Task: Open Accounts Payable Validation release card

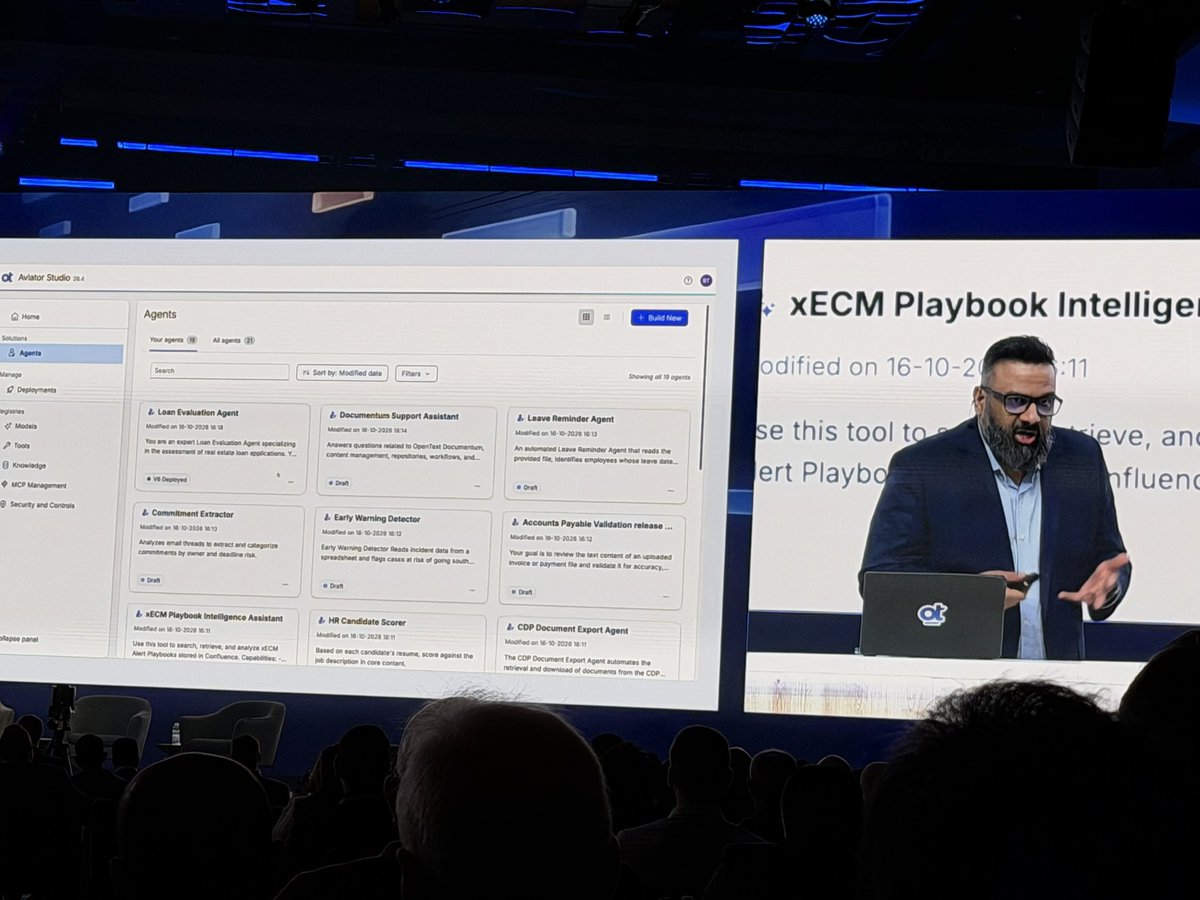Action: pyautogui.click(x=592, y=559)
